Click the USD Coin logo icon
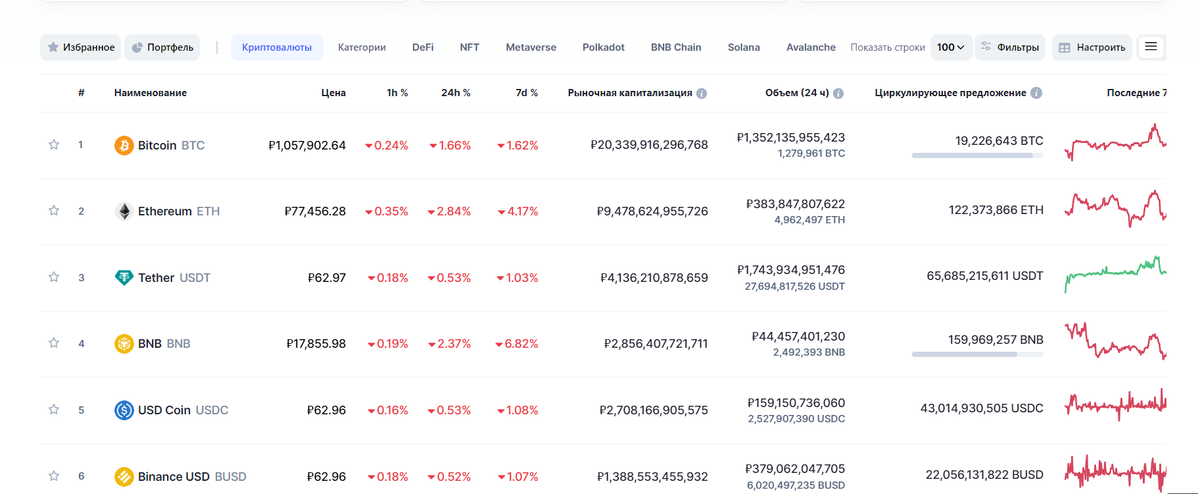 [124, 409]
